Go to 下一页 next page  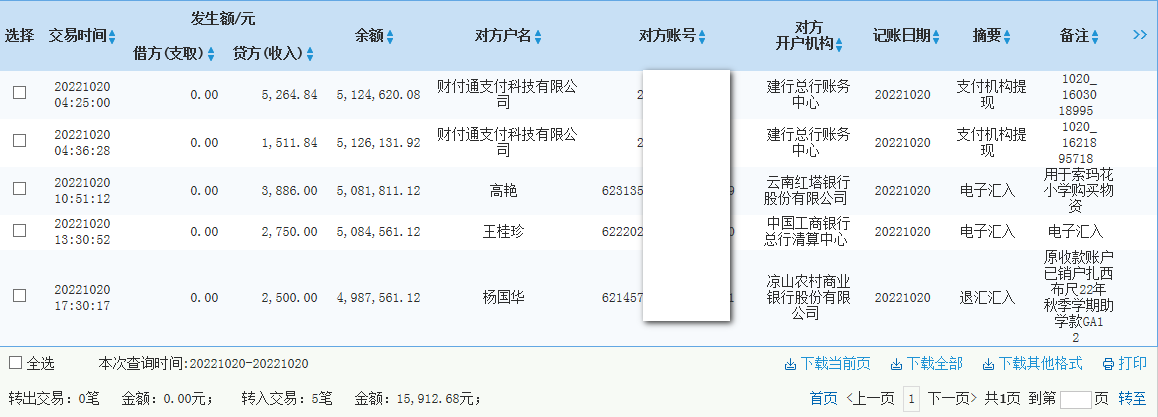(953, 399)
